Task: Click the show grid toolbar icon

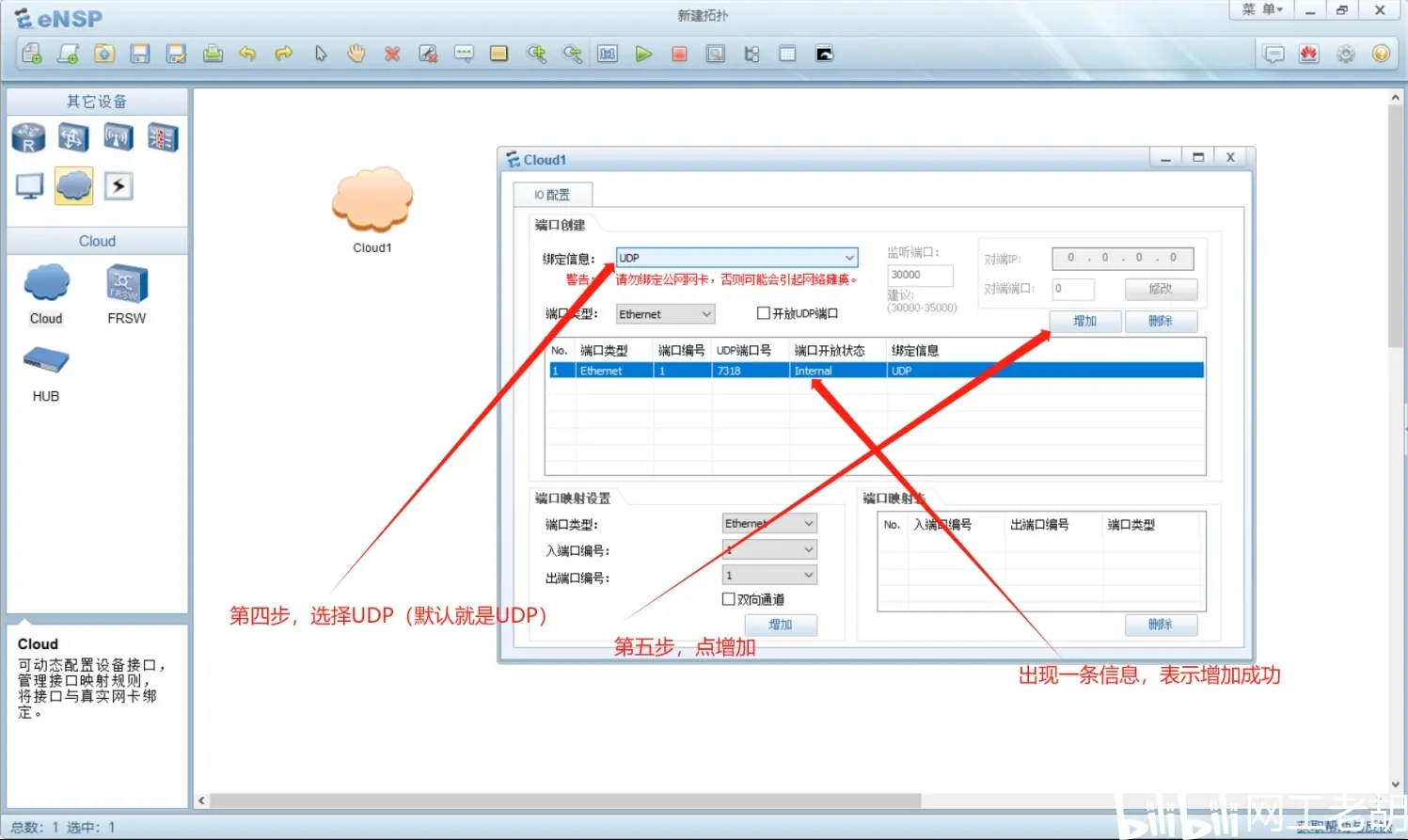Action: (787, 54)
